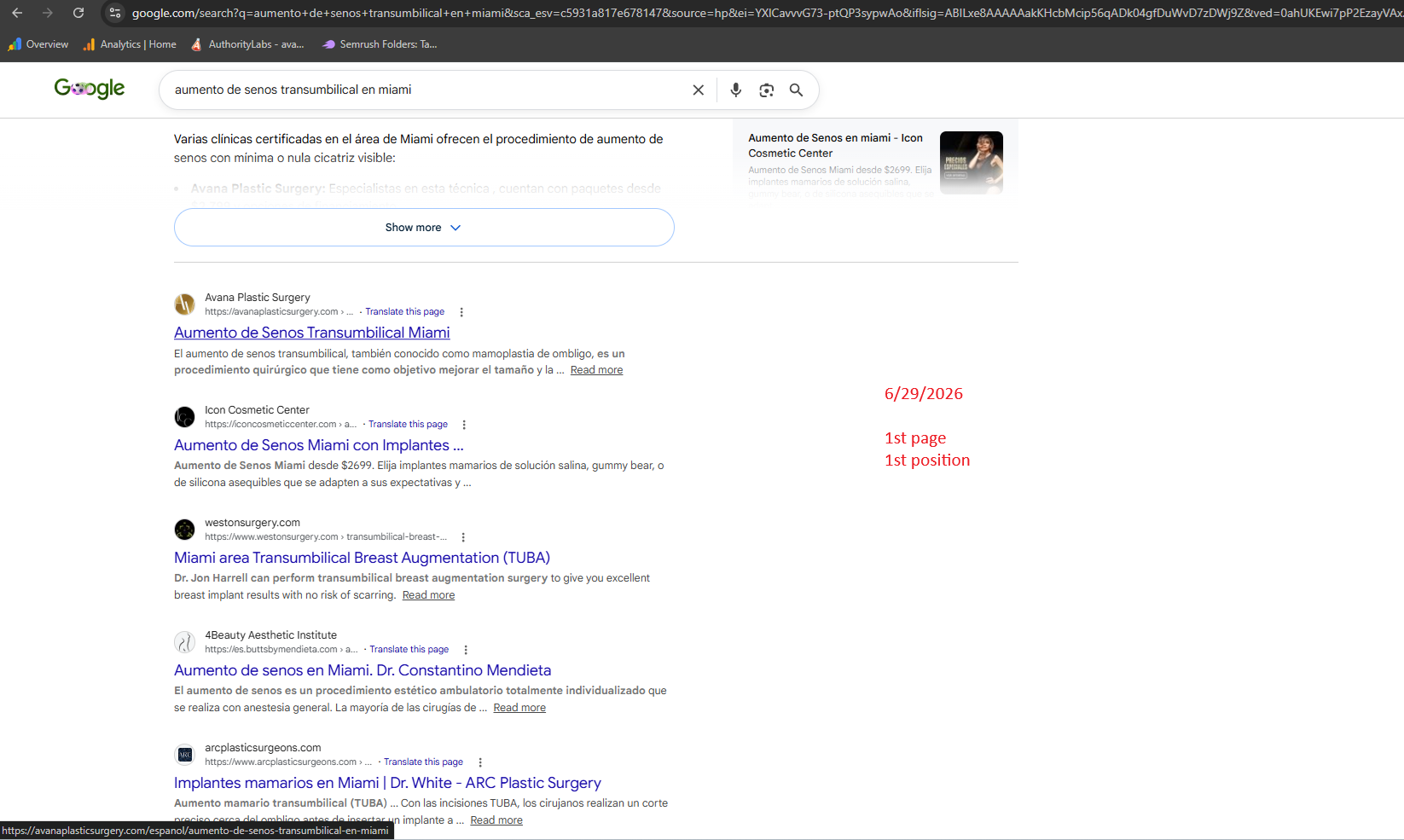Open three-dot menu for Avana Plastic Surgery result
The width and height of the screenshot is (1404, 840).
461,312
